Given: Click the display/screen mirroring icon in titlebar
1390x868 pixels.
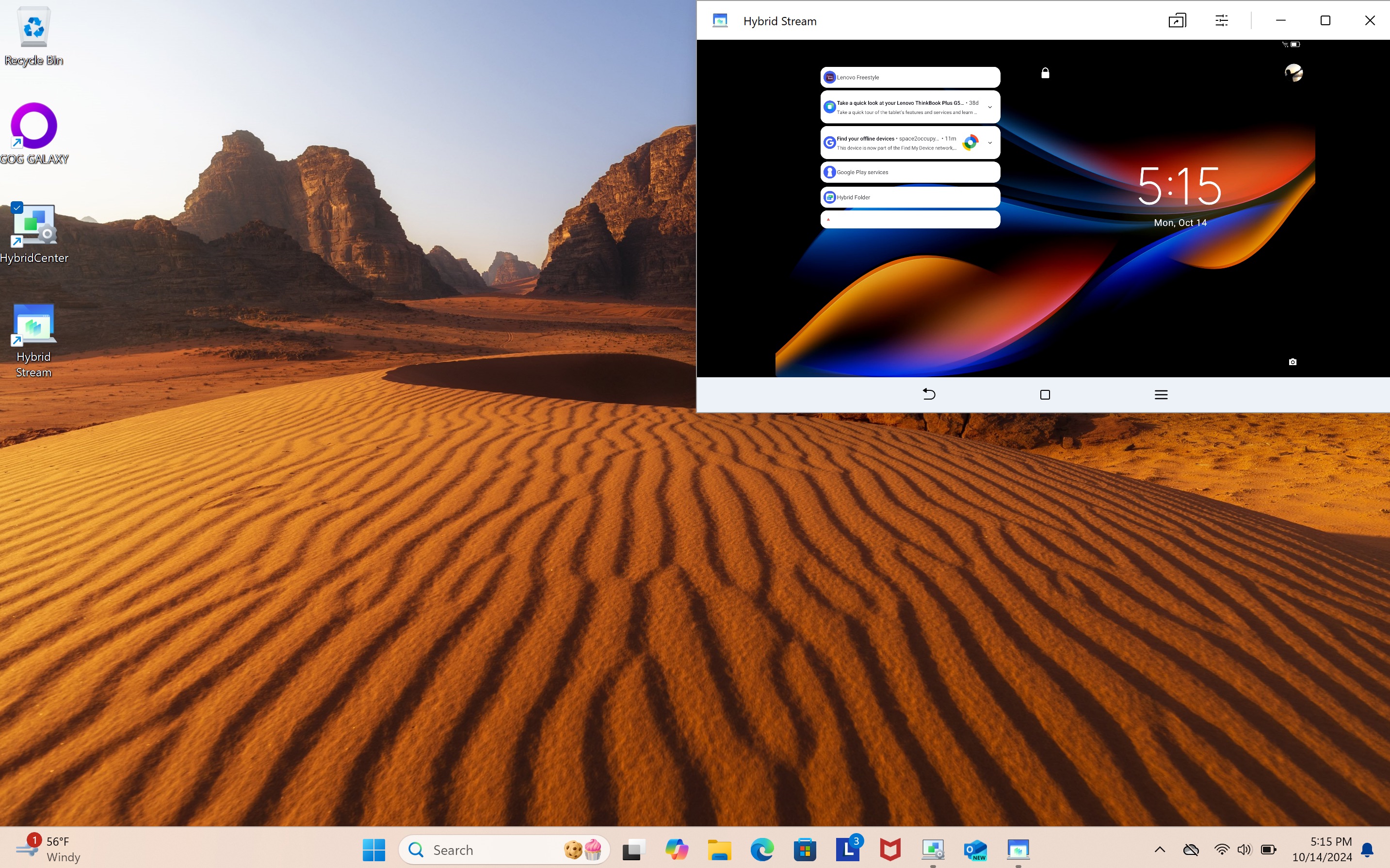Looking at the screenshot, I should (1177, 20).
